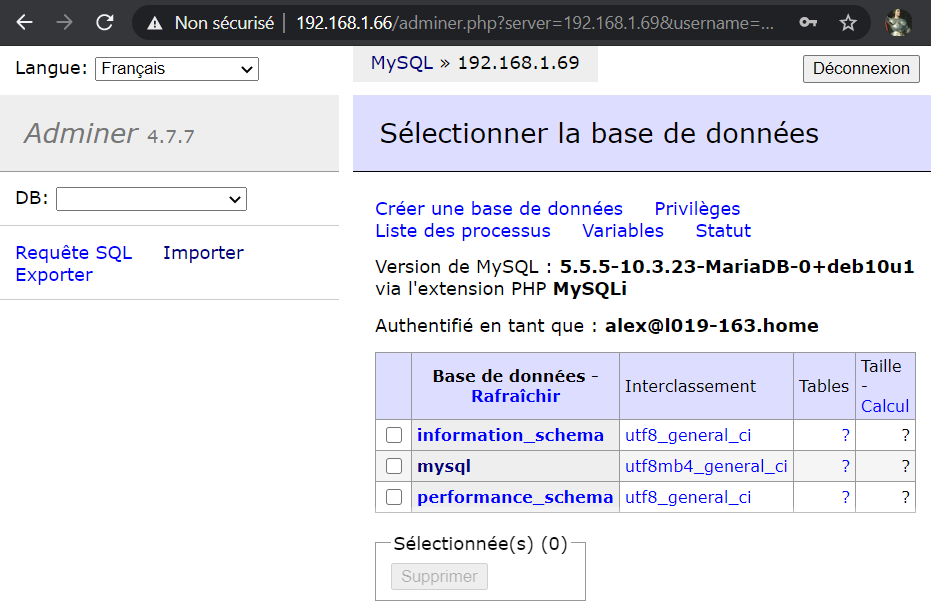The height and width of the screenshot is (610, 931).
Task: Bookmark this page with the star
Action: [847, 22]
